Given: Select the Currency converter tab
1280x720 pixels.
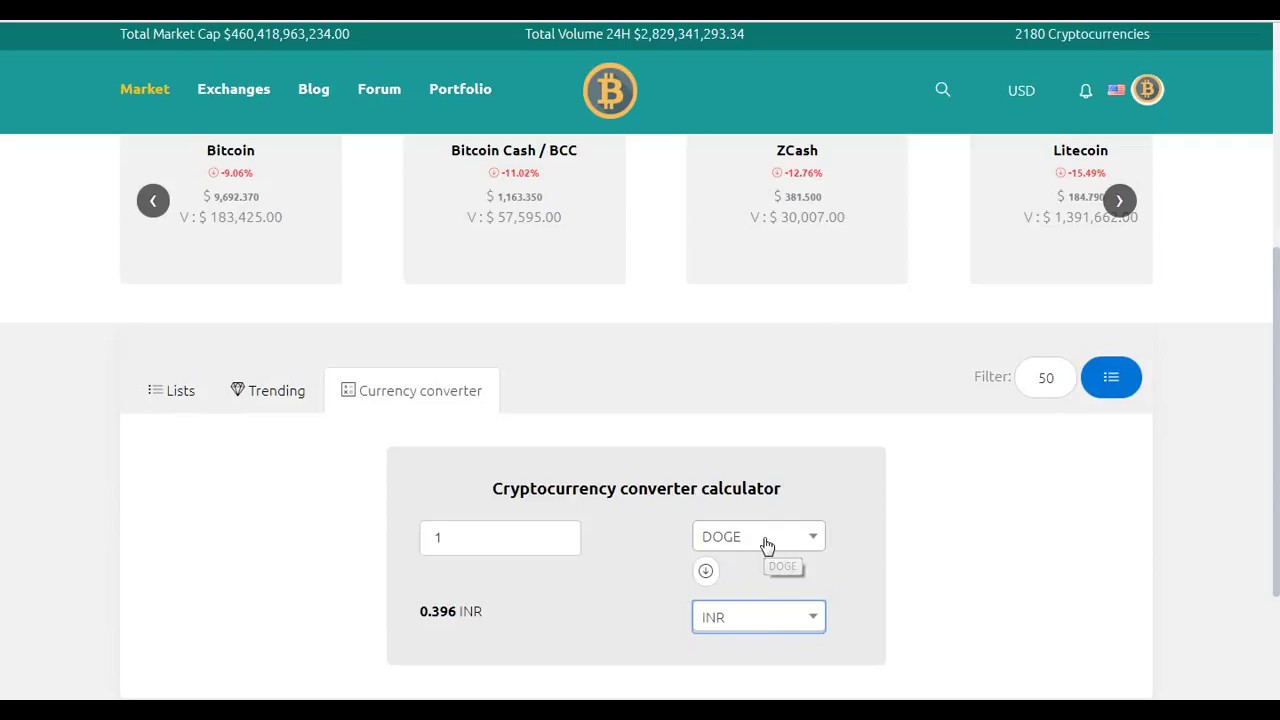Looking at the screenshot, I should coord(411,391).
